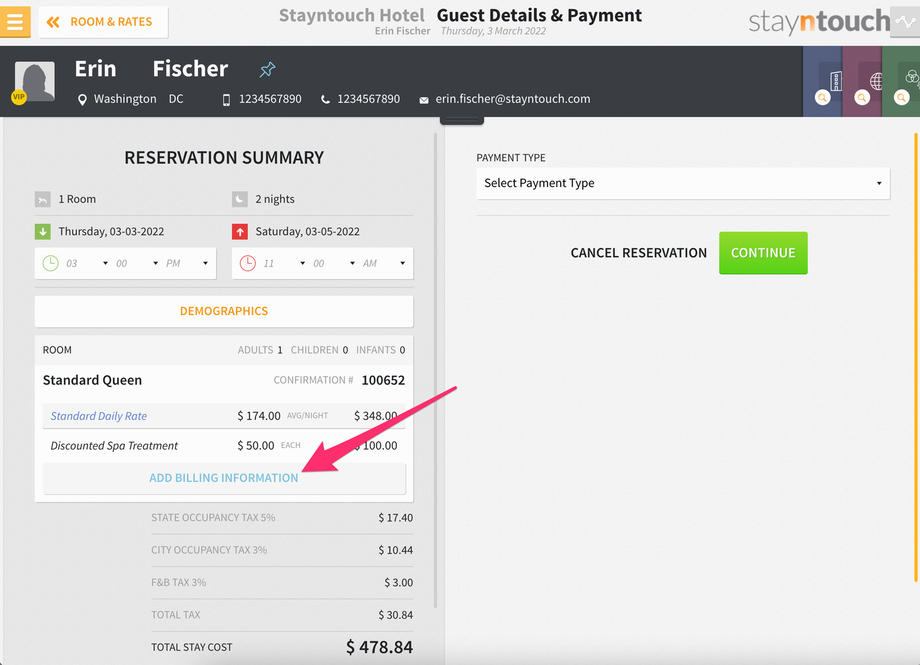The height and width of the screenshot is (665, 920).
Task: Click total stay cost $ 478.84
Action: click(379, 647)
